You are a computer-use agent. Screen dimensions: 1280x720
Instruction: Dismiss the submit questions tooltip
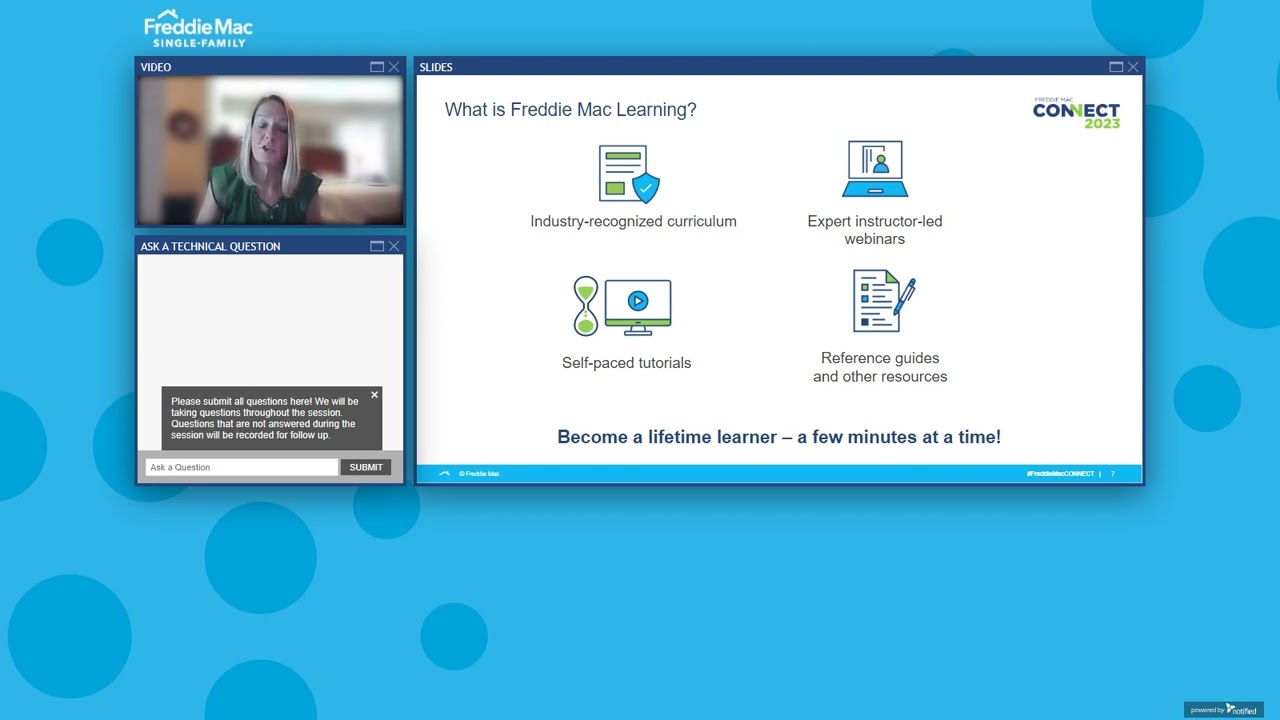point(375,395)
